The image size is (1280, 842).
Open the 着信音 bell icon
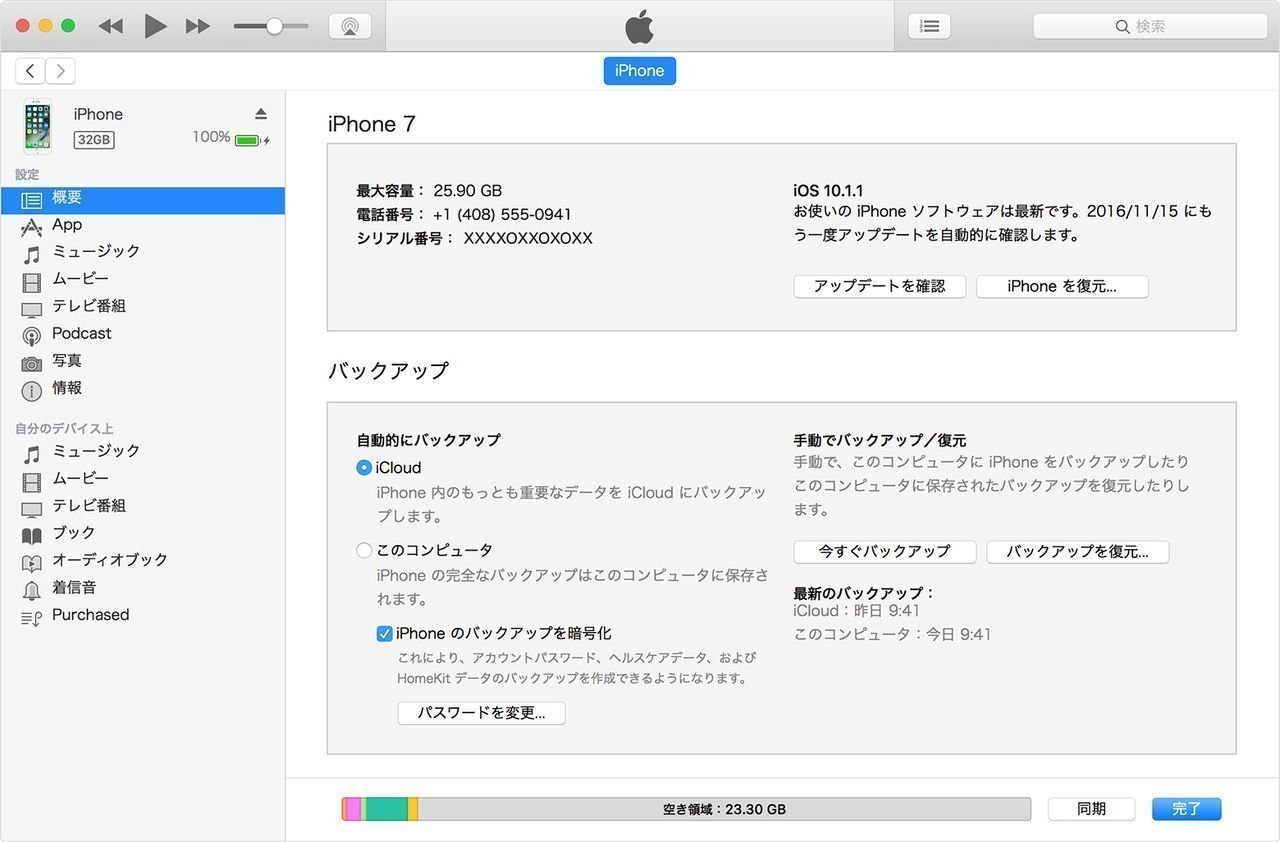pos(32,590)
